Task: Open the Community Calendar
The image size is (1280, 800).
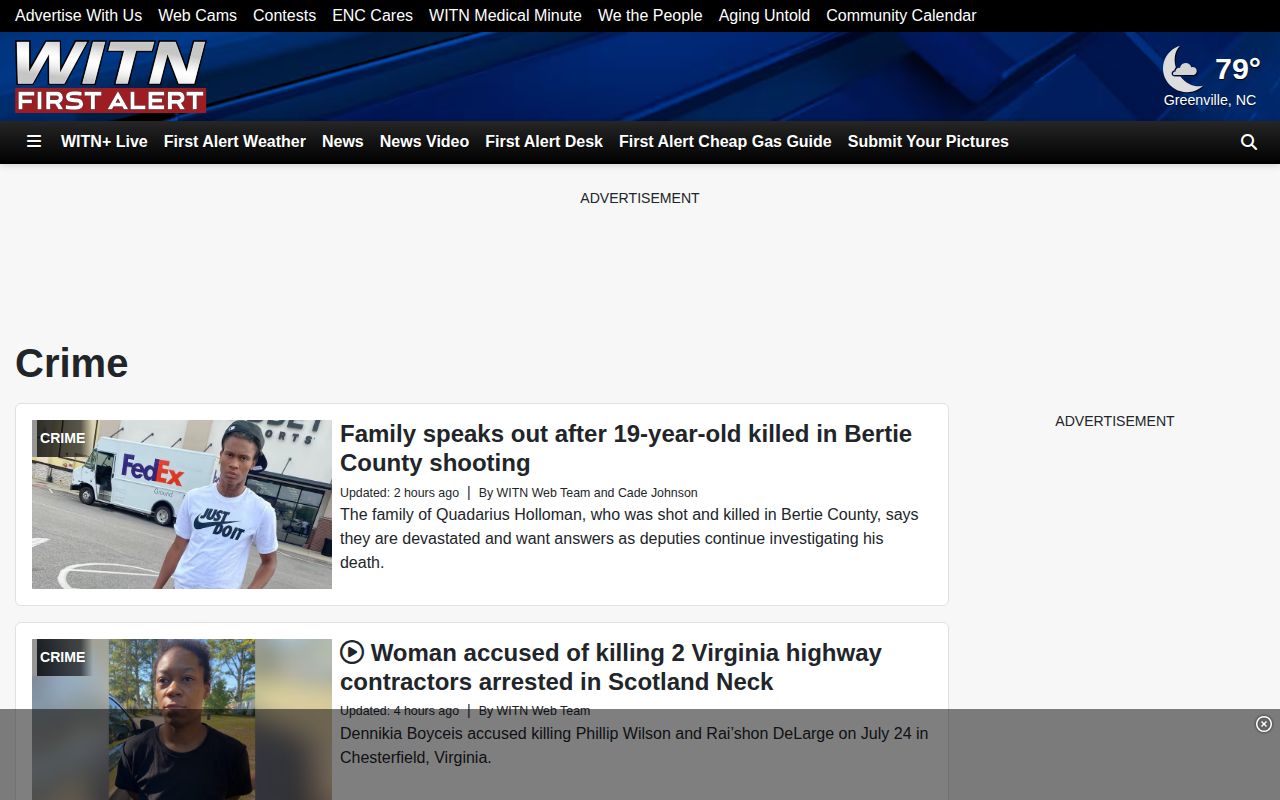Action: pyautogui.click(x=901, y=15)
